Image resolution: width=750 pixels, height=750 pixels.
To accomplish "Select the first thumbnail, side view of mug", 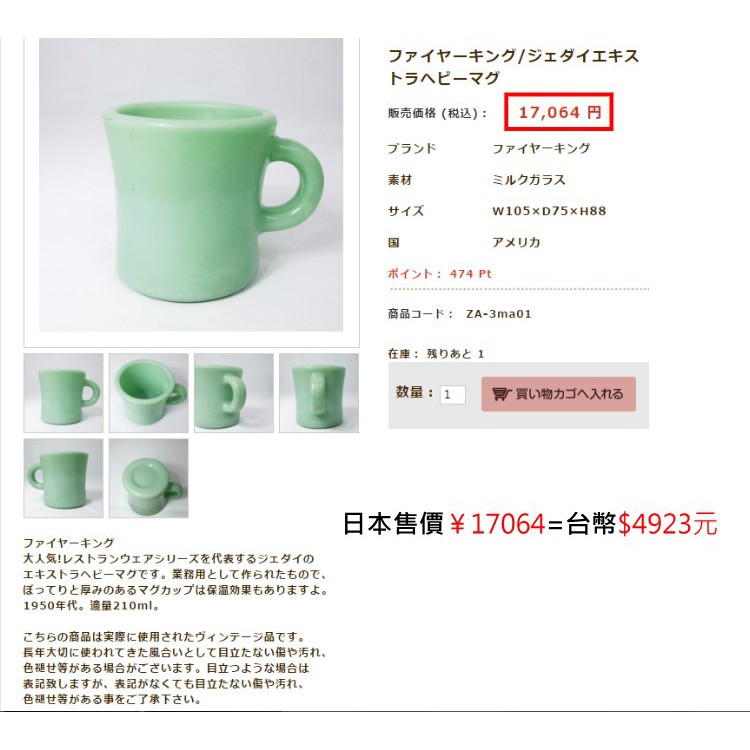I will (x=64, y=393).
